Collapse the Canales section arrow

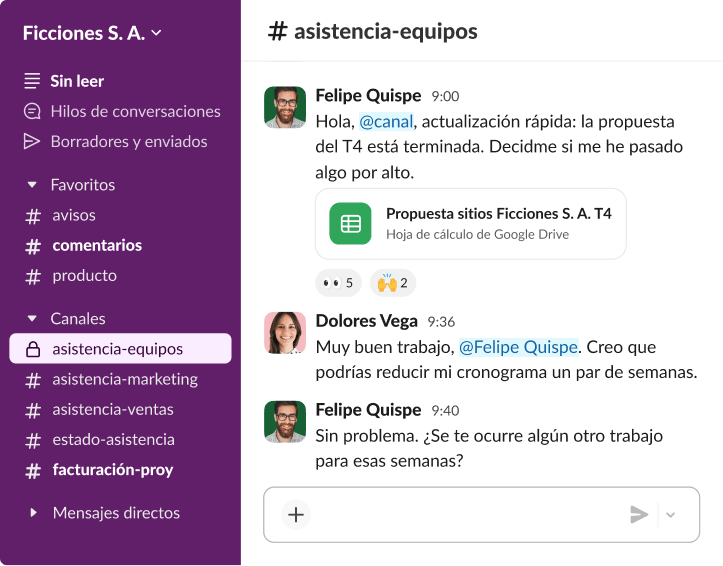(32, 318)
